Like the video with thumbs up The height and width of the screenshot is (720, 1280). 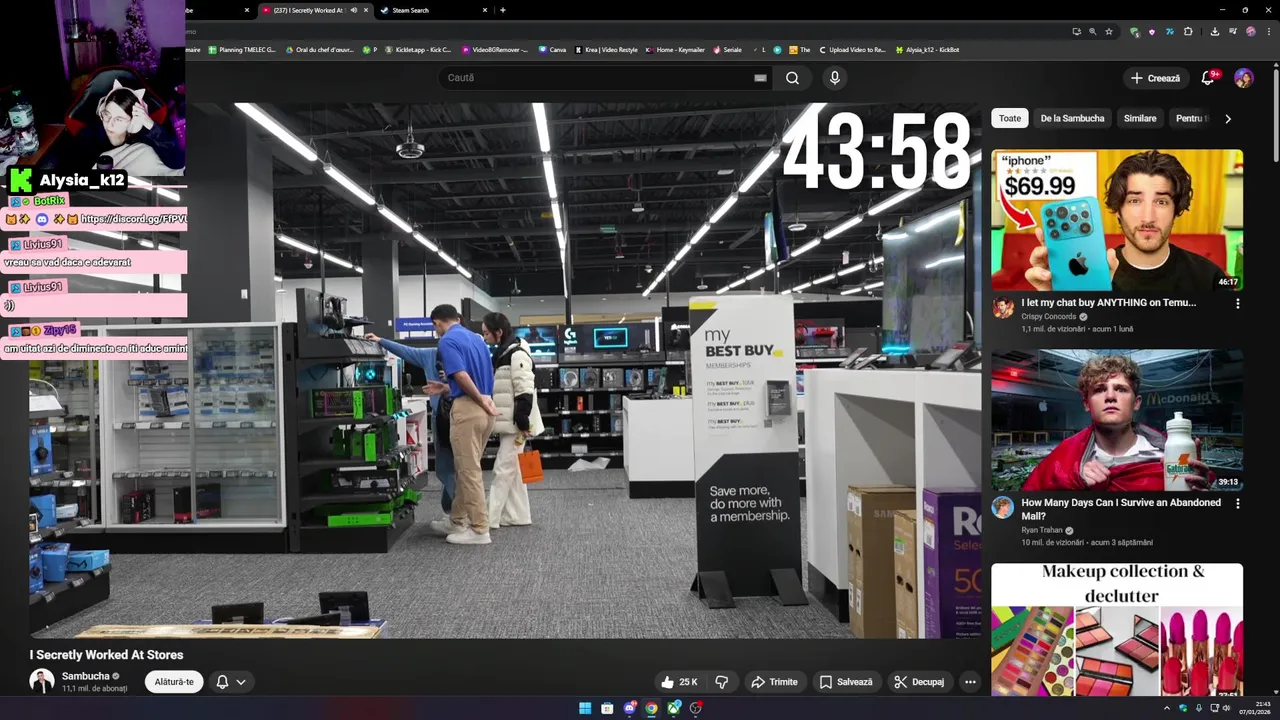pos(679,682)
